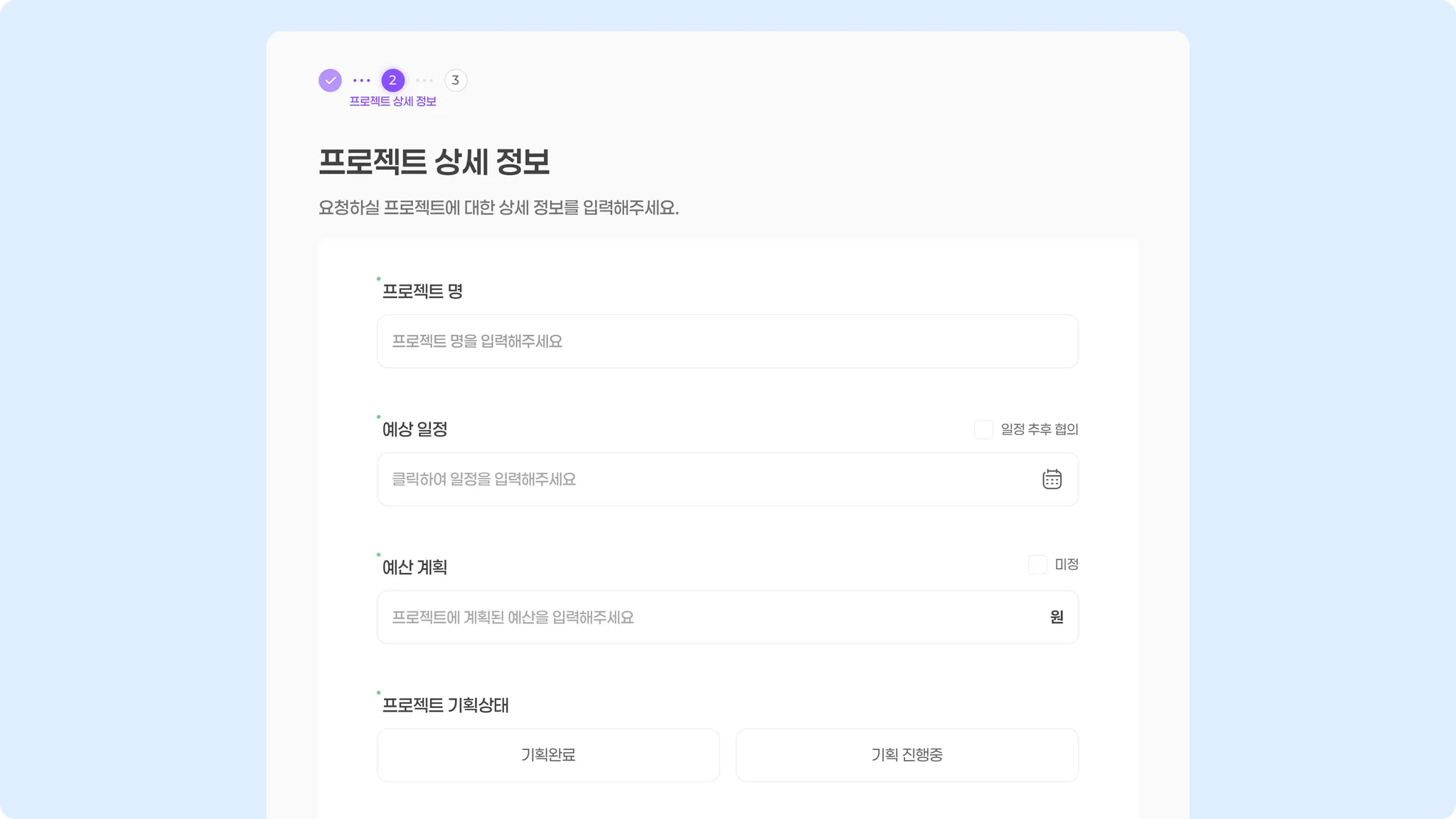Open the calendar date picker icon
The height and width of the screenshot is (819, 1456).
[1051, 479]
